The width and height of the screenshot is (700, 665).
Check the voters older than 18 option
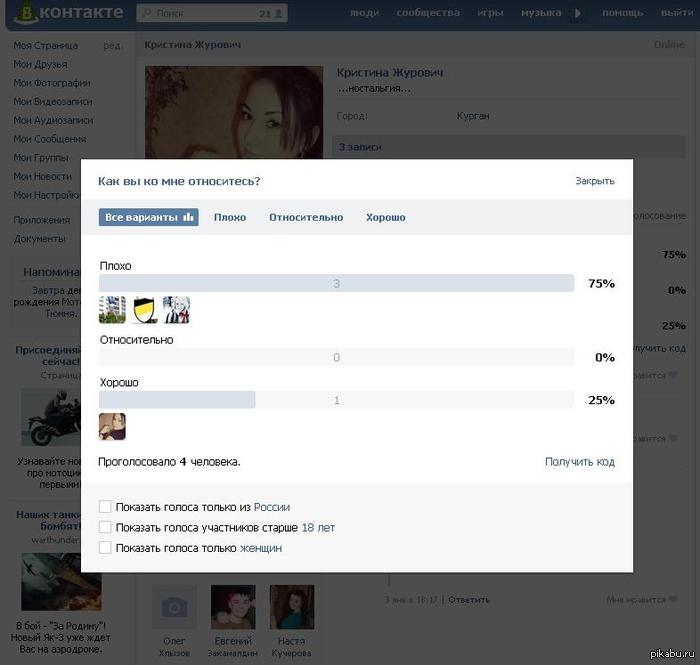tap(105, 527)
